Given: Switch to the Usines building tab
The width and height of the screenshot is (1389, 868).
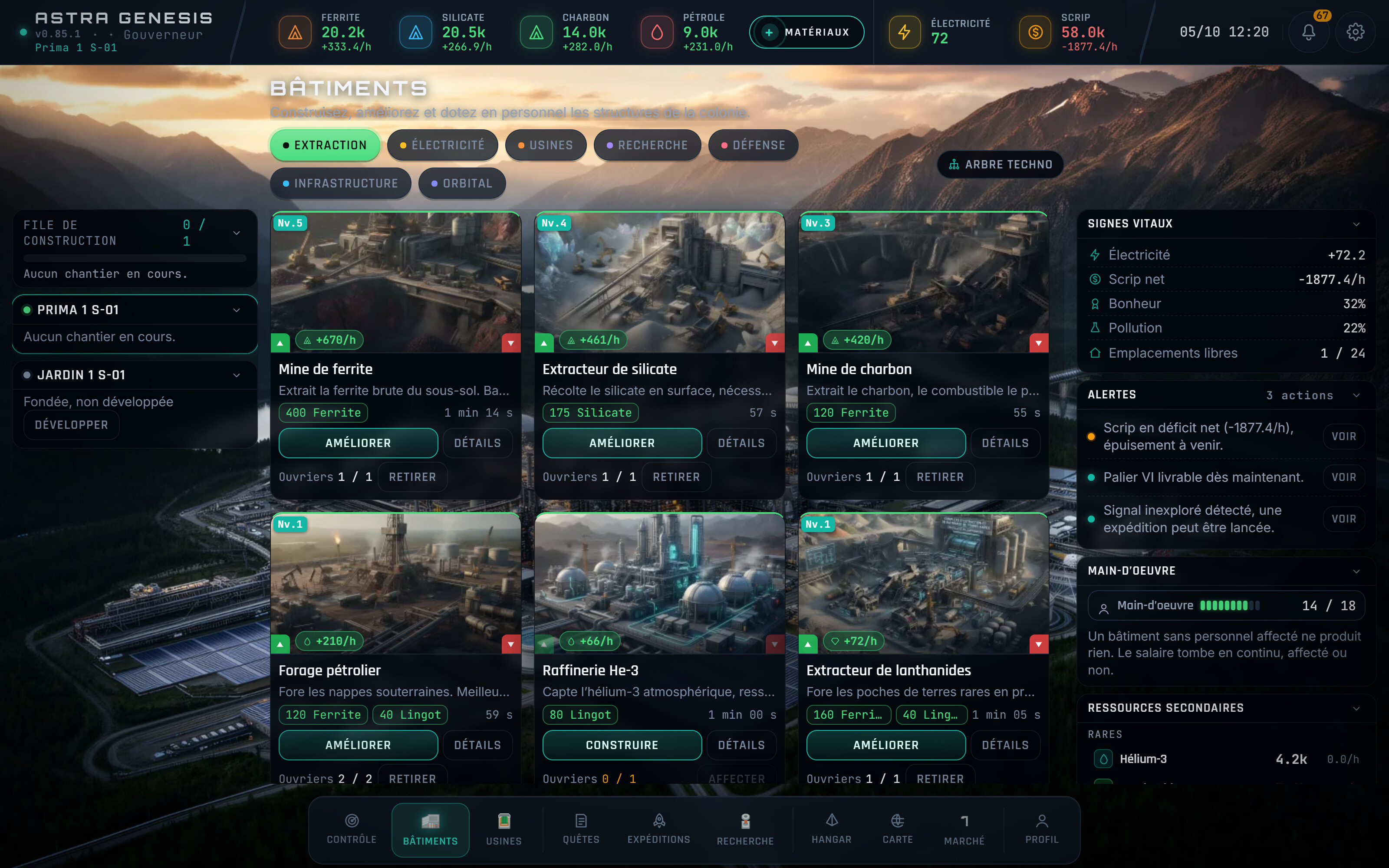Looking at the screenshot, I should (x=546, y=145).
